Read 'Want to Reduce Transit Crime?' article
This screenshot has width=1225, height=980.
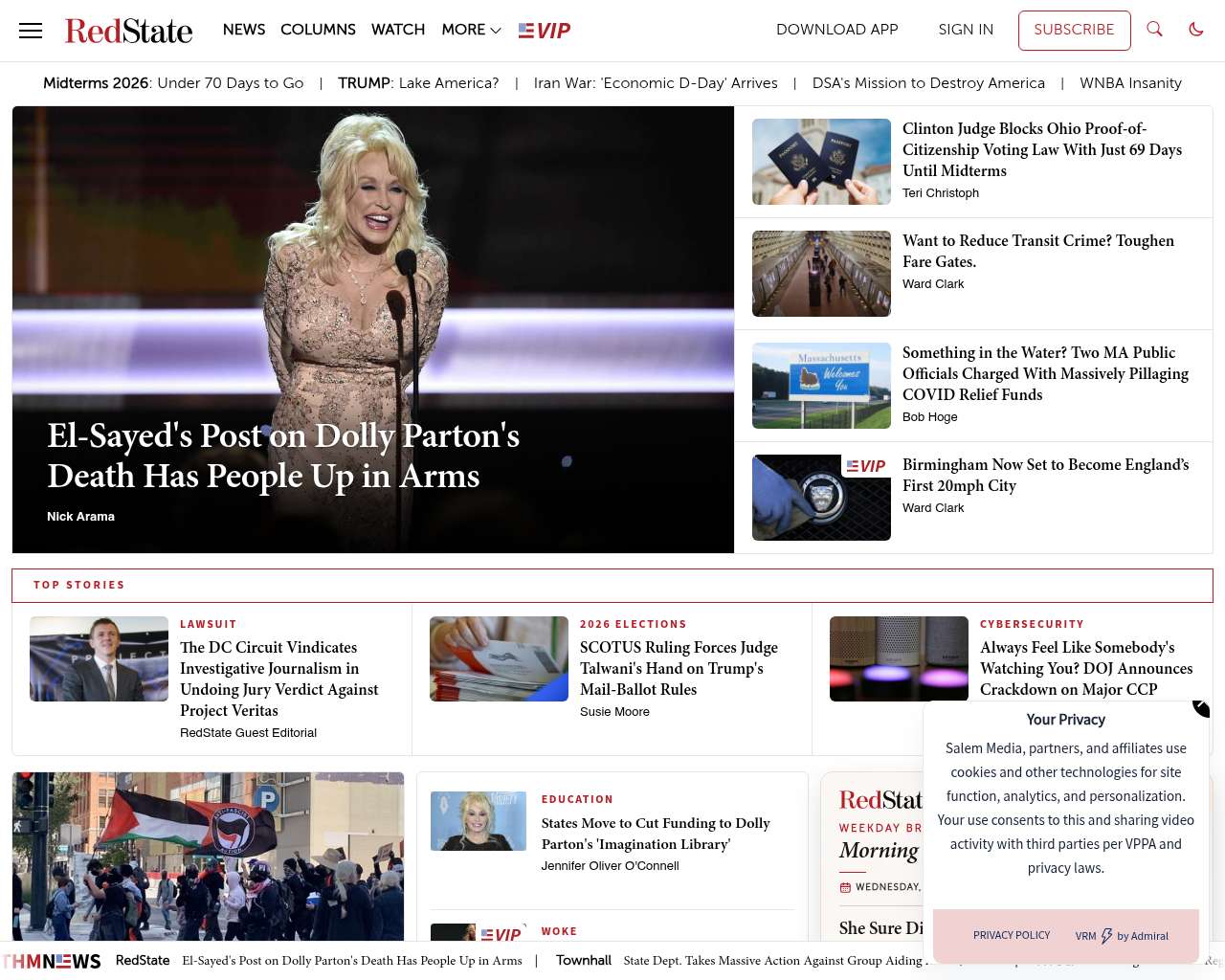tap(1038, 251)
